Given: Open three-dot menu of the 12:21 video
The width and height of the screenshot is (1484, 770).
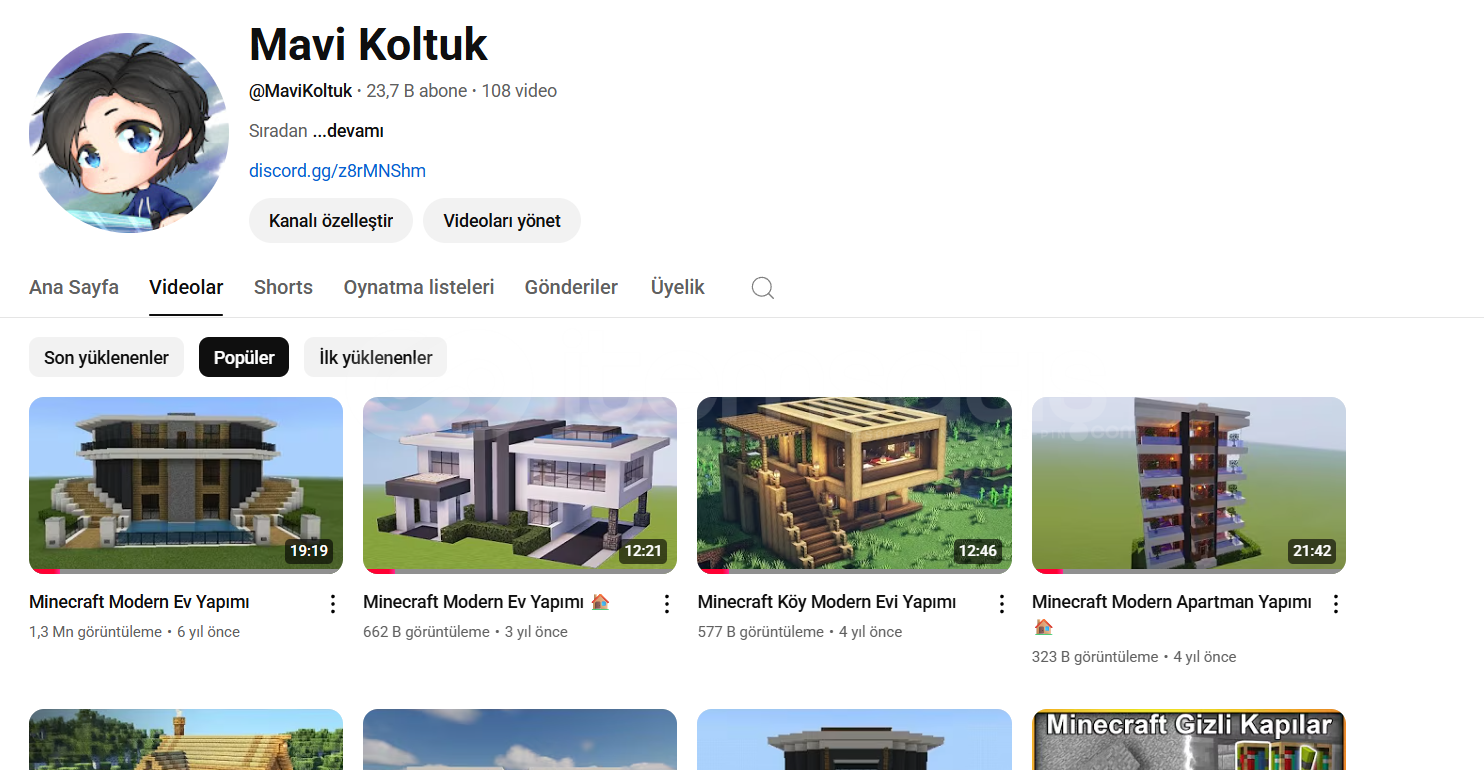Looking at the screenshot, I should coord(667,604).
